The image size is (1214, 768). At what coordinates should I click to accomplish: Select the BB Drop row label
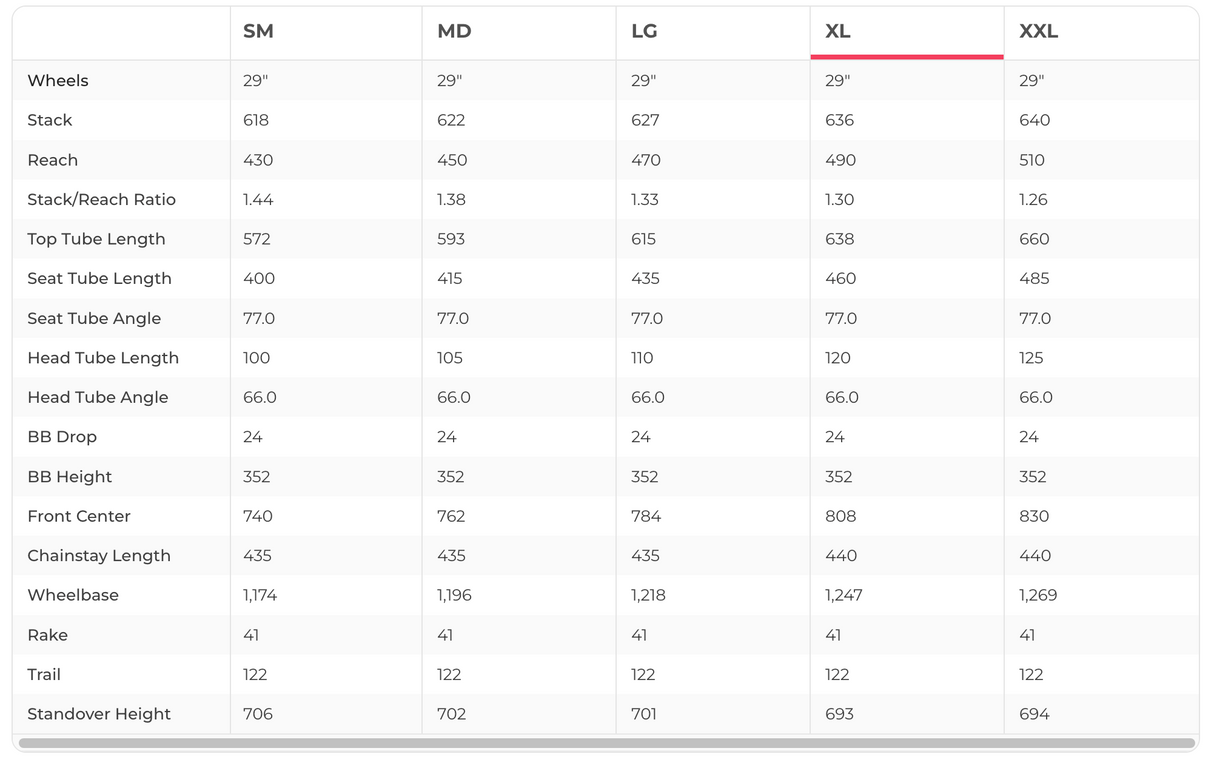pyautogui.click(x=62, y=437)
